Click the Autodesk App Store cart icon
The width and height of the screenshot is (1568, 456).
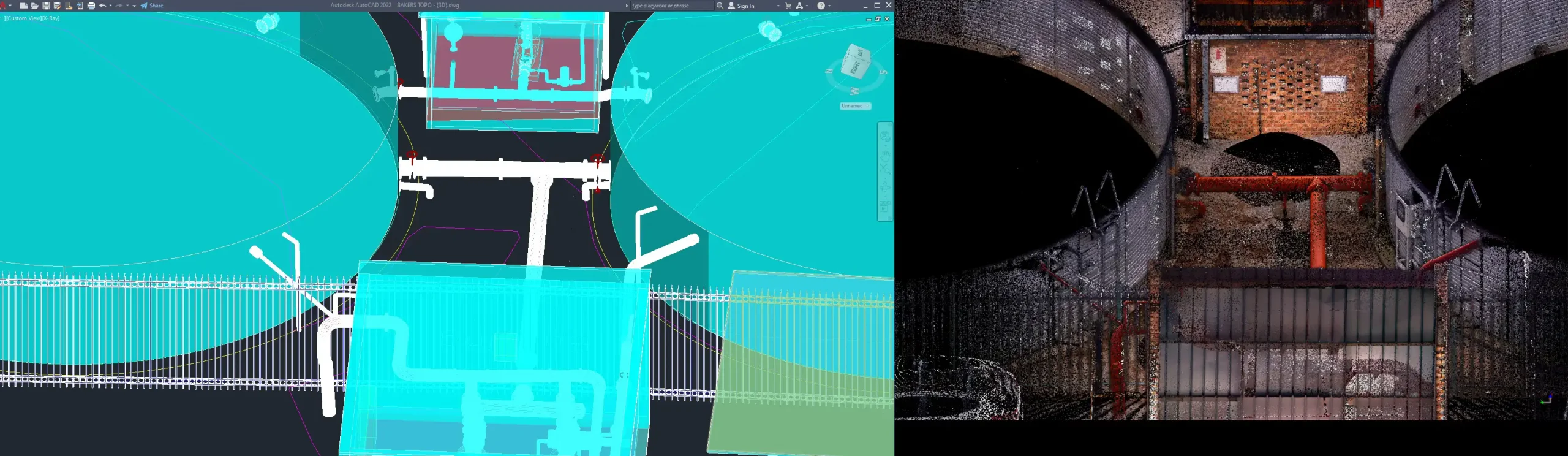pyautogui.click(x=788, y=6)
